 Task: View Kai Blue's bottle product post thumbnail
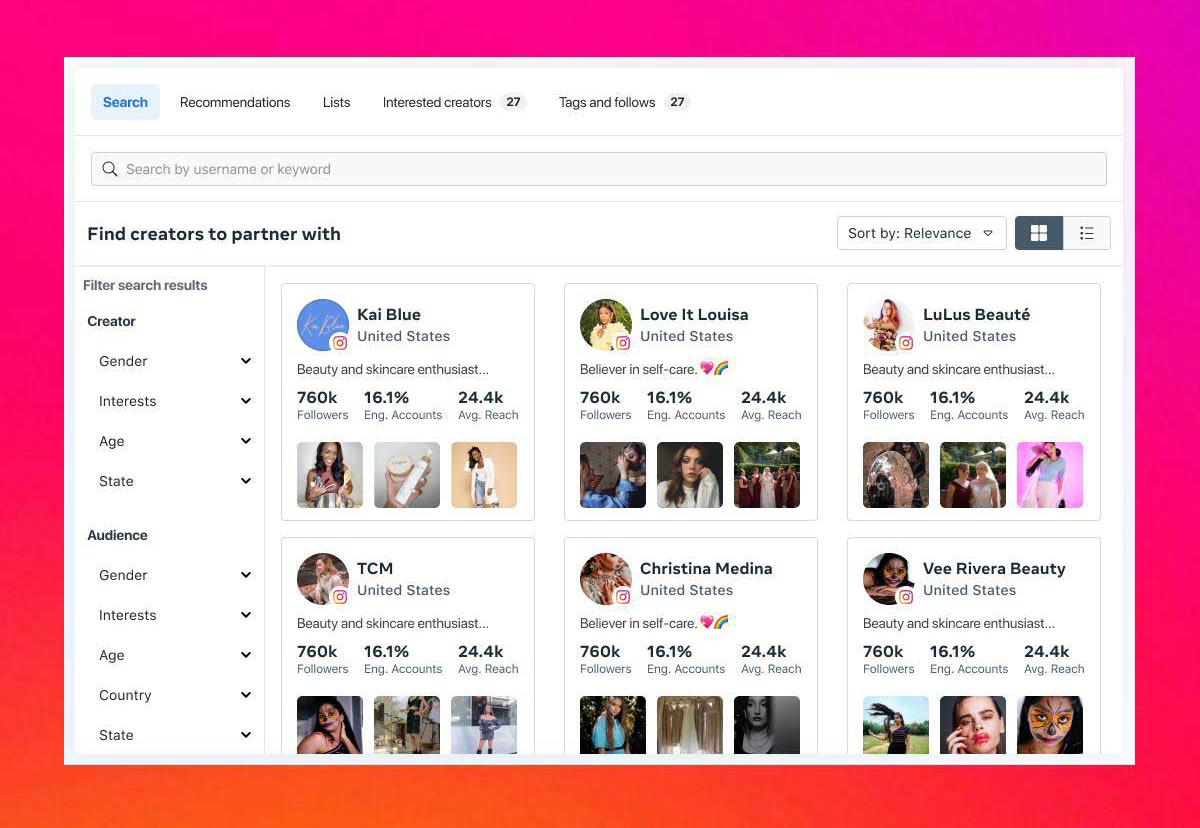407,475
